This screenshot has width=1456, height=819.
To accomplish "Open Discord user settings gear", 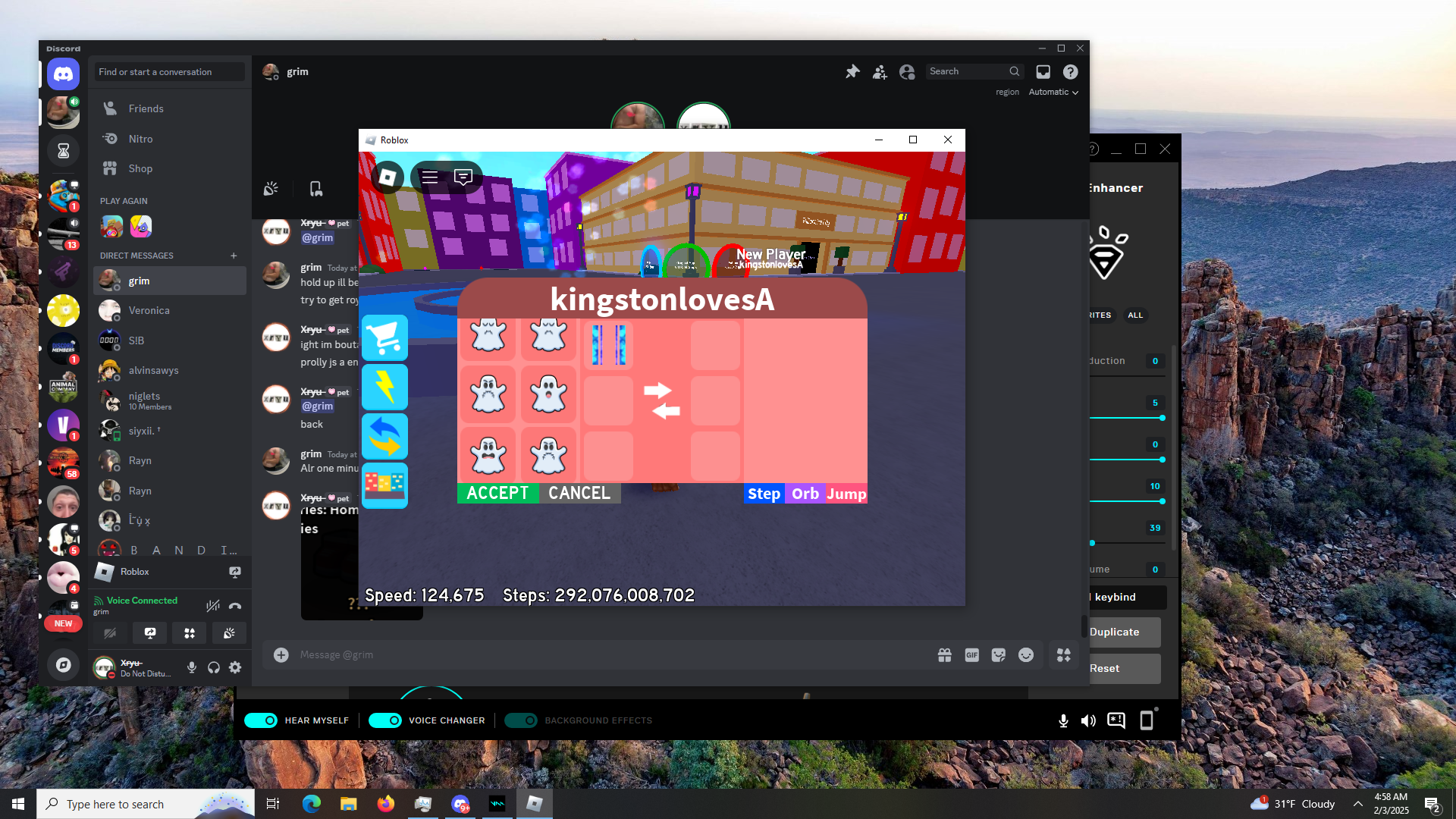I will (x=235, y=667).
